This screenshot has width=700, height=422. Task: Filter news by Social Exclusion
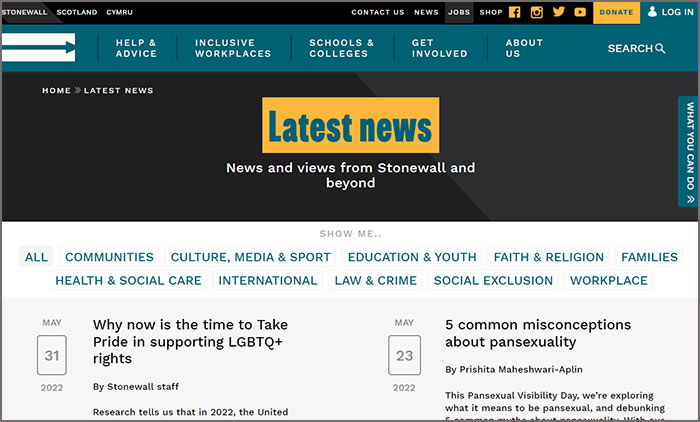pos(493,280)
